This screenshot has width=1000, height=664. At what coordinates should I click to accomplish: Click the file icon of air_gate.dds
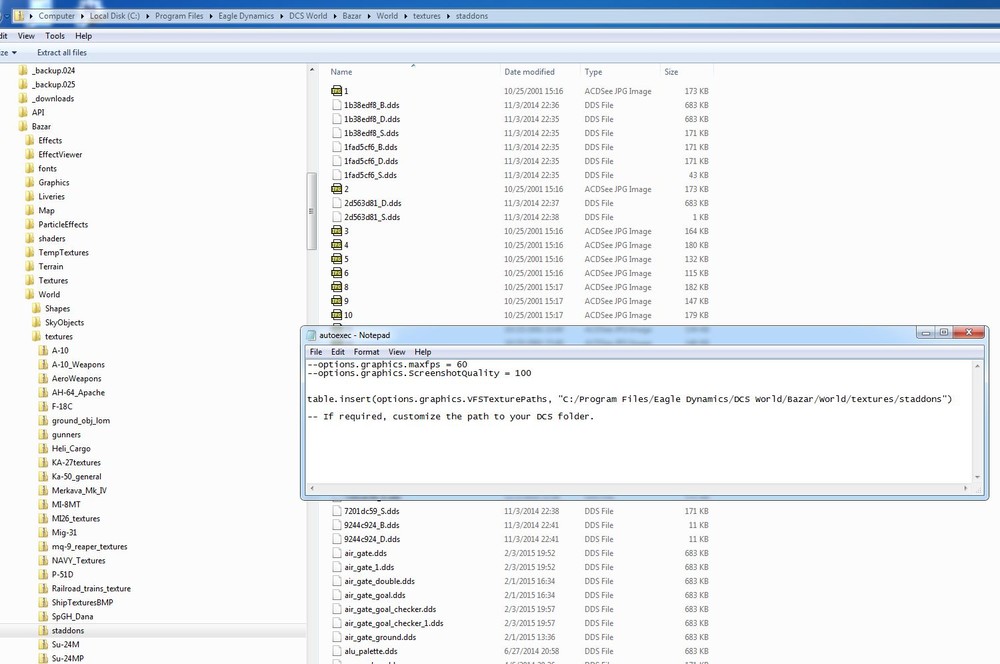click(x=337, y=553)
